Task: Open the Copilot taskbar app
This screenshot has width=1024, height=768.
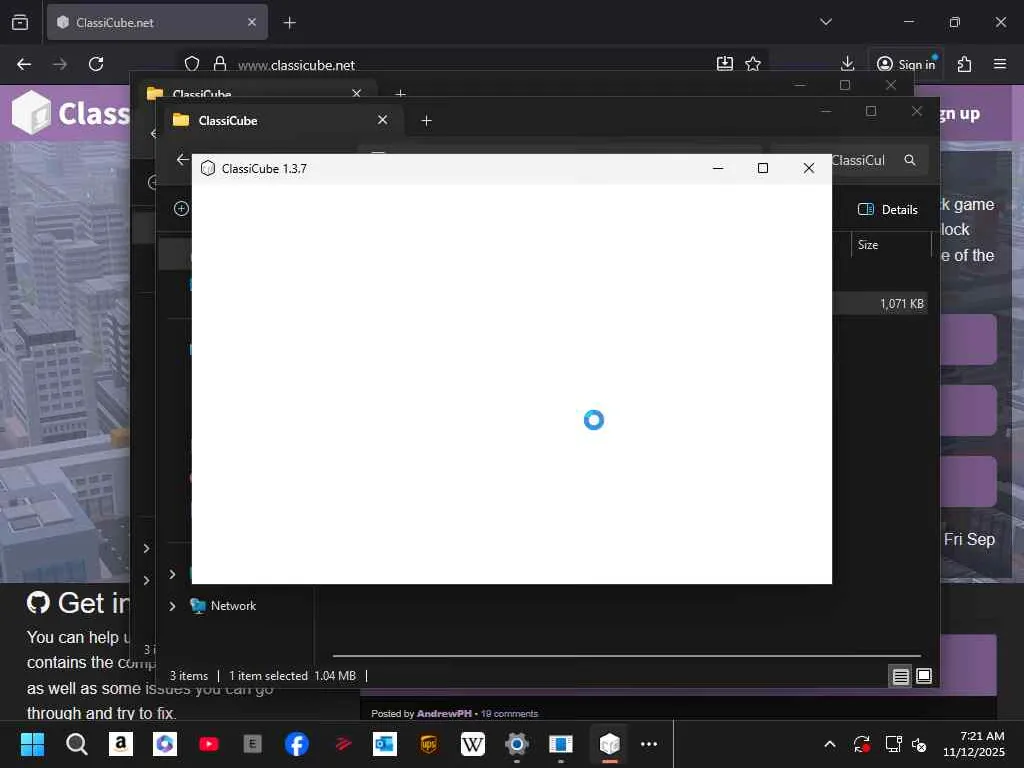Action: (x=165, y=744)
